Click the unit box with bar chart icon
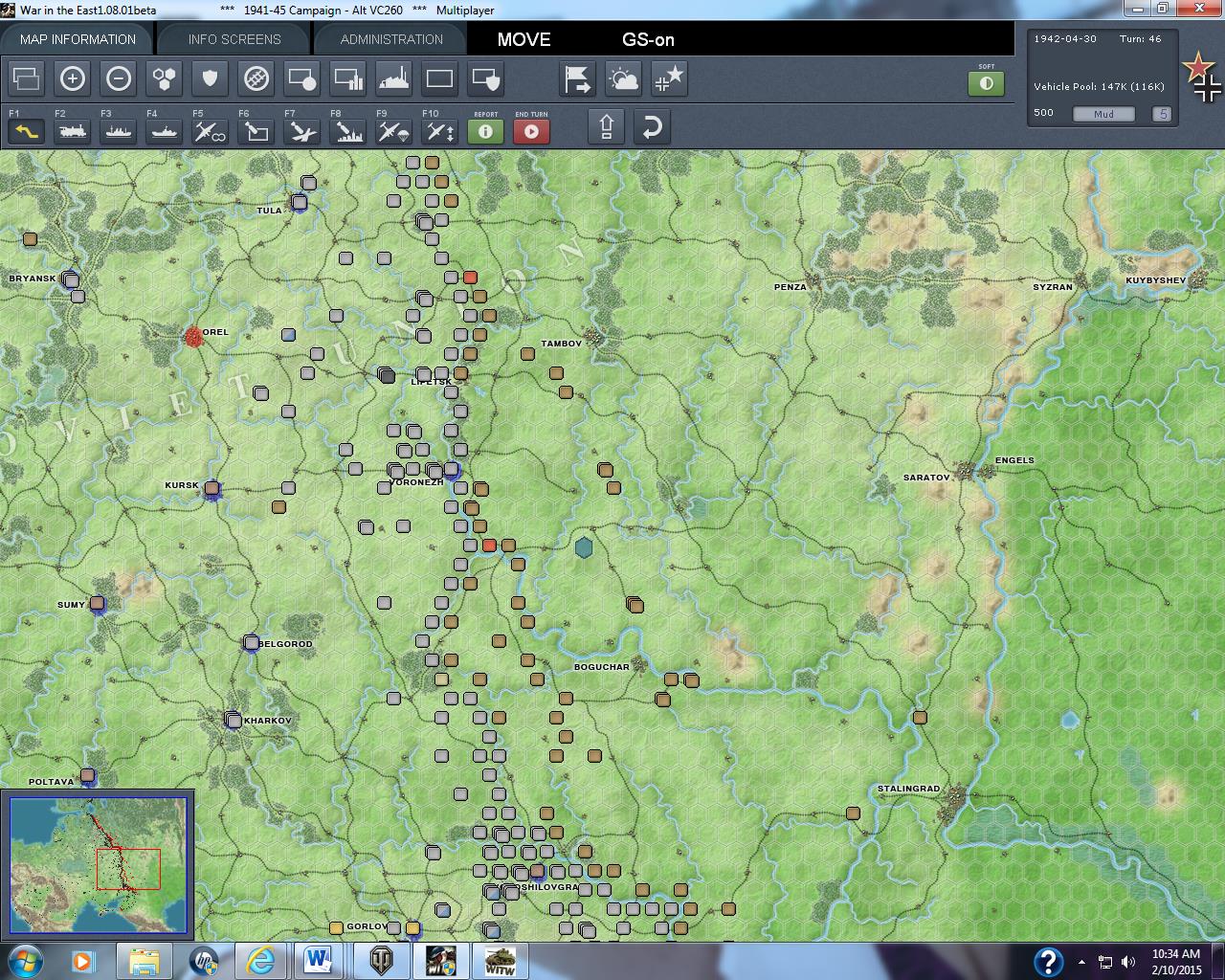The image size is (1225, 980). (348, 78)
